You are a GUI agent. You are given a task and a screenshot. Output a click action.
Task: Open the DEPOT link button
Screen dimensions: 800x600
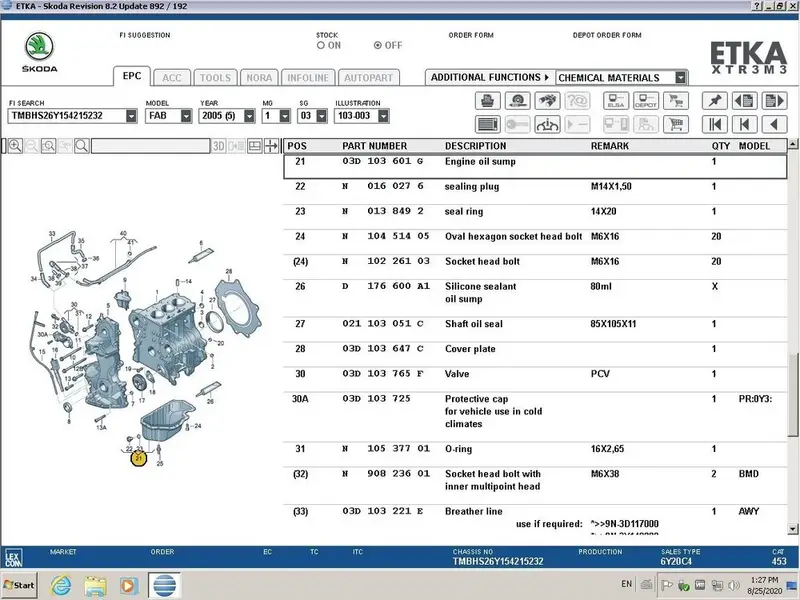[646, 101]
